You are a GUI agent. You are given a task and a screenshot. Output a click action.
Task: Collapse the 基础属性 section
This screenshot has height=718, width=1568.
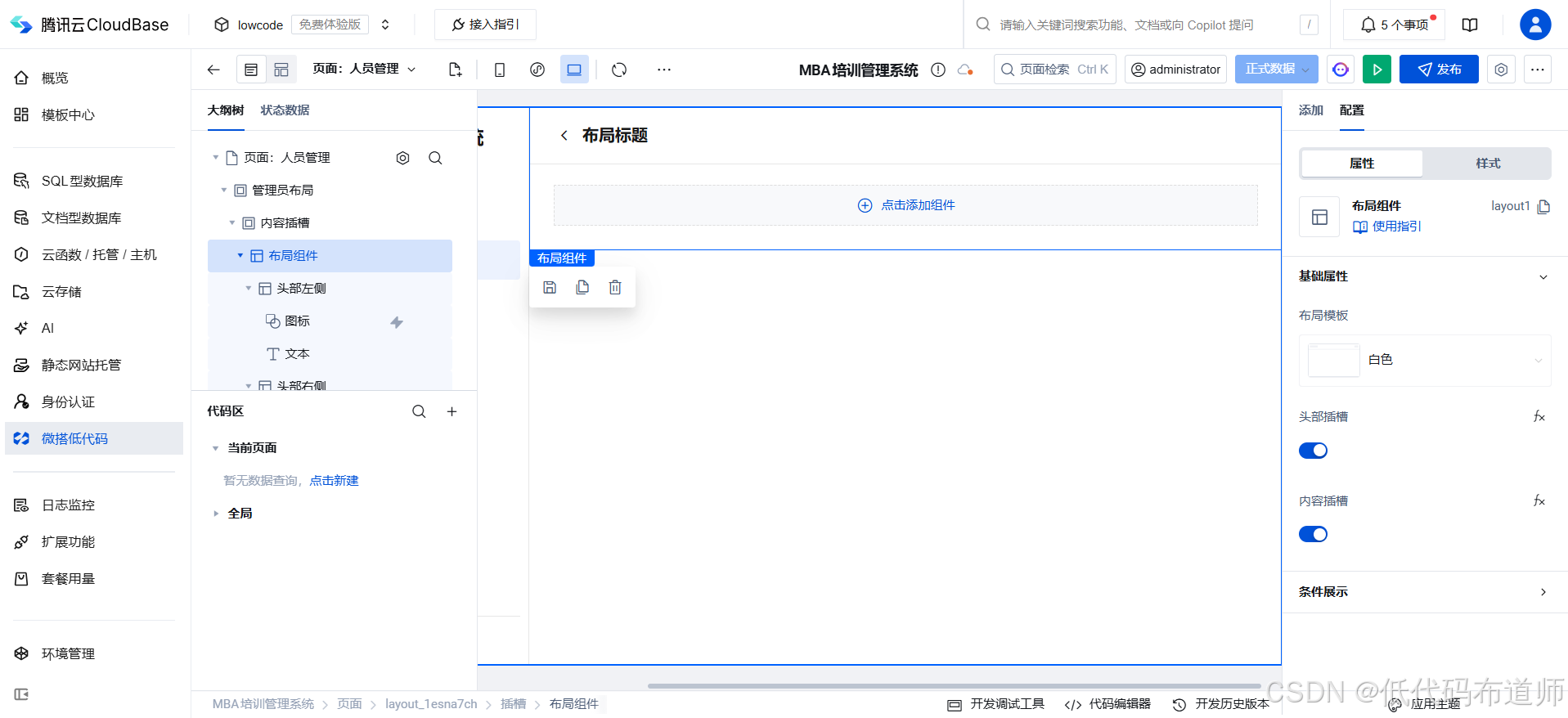[x=1543, y=276]
